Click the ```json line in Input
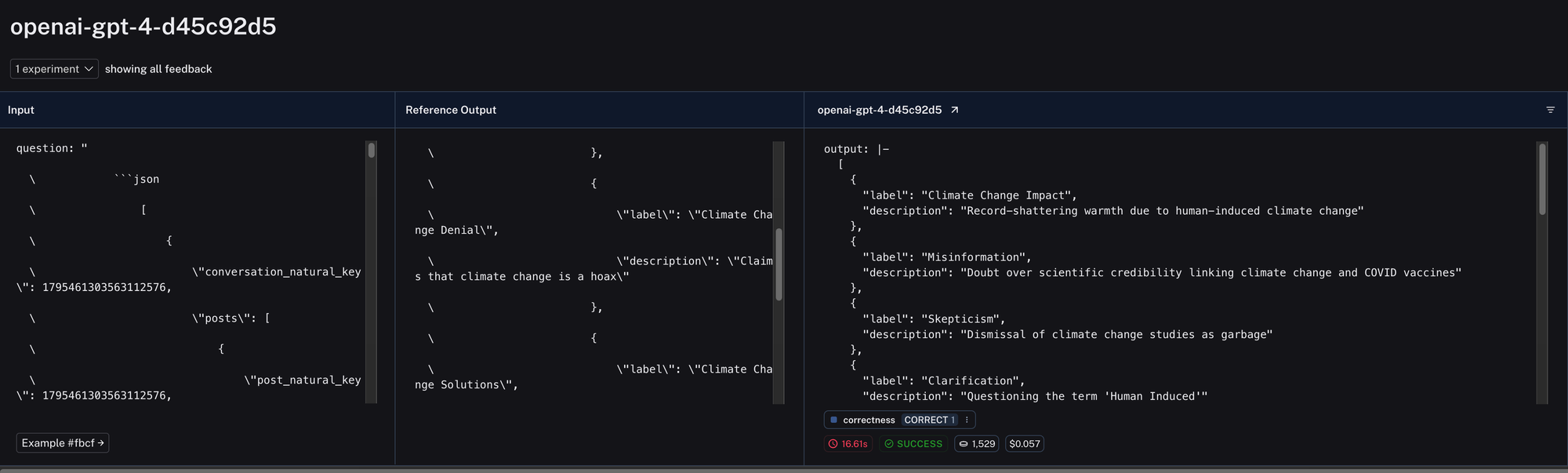 136,180
